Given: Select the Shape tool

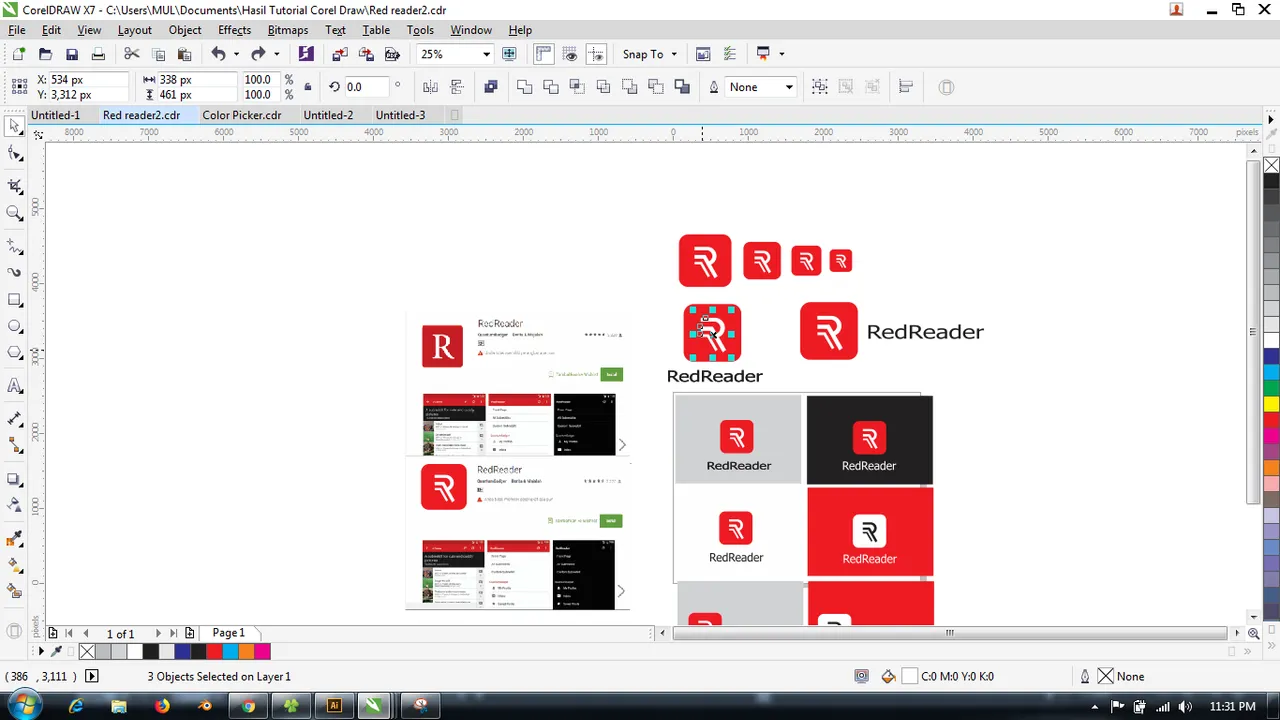Looking at the screenshot, I should pos(14,153).
